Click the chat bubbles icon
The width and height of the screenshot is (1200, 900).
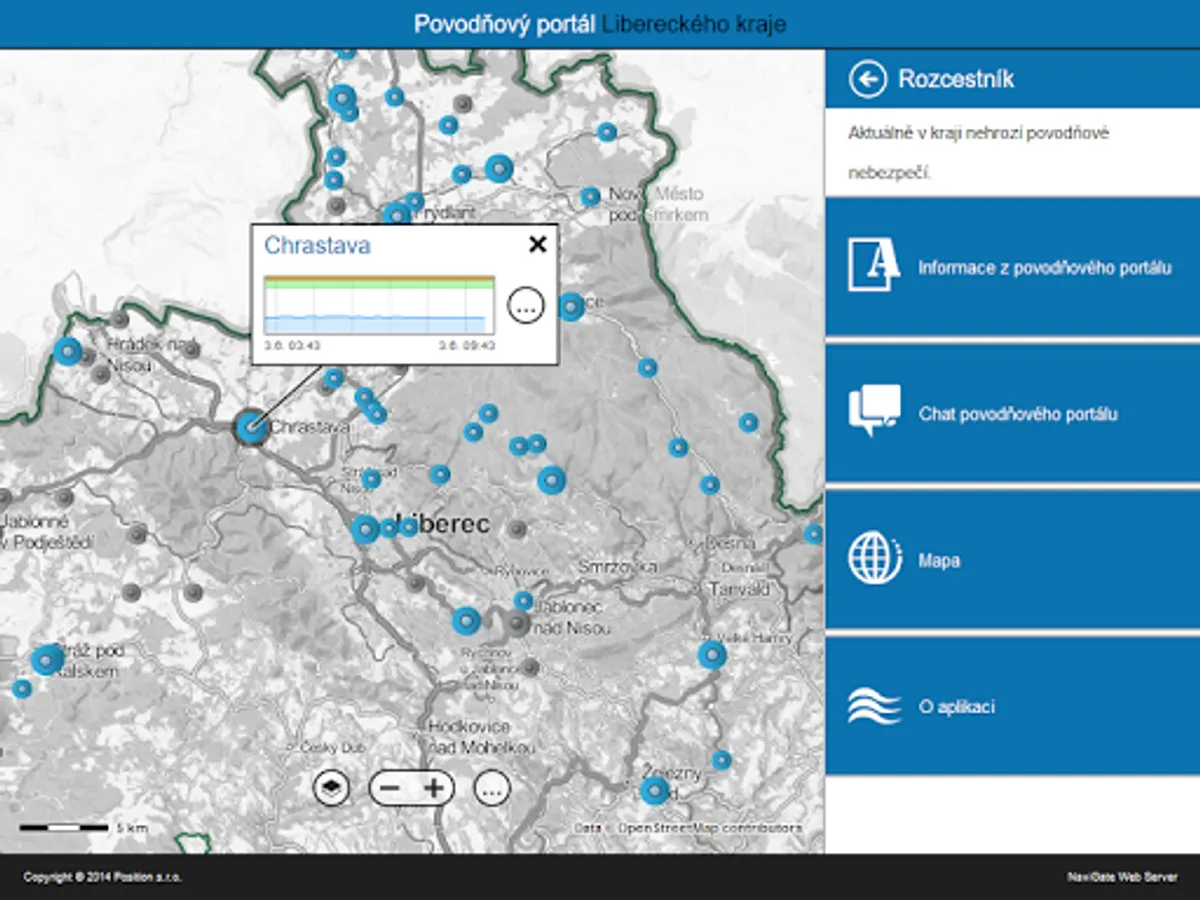click(x=874, y=410)
